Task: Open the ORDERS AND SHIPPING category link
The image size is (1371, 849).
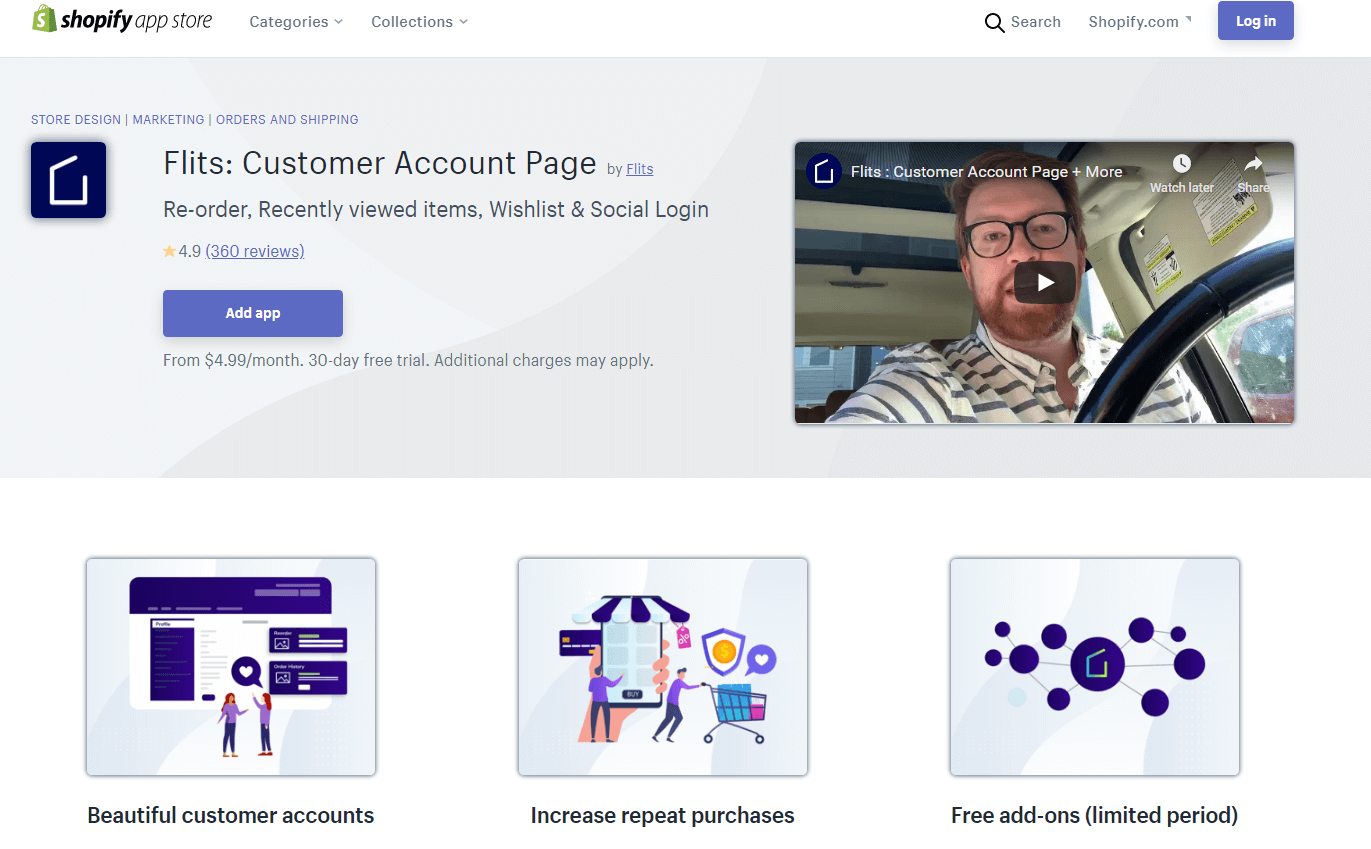Action: pos(287,120)
